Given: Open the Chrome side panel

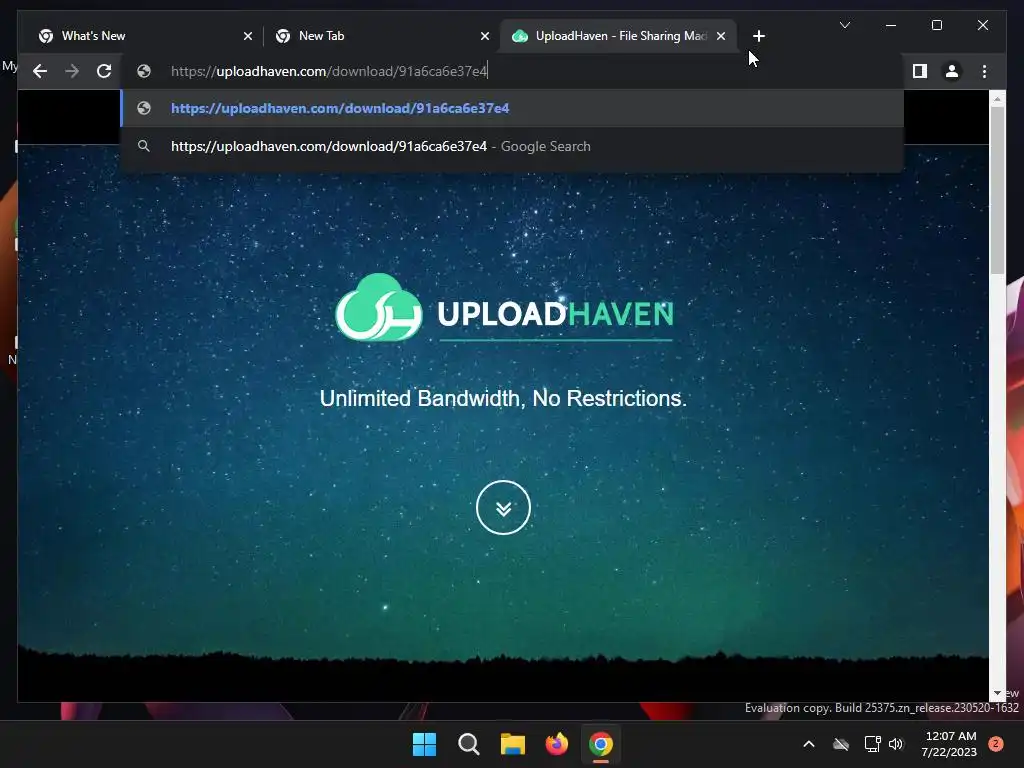Looking at the screenshot, I should coord(920,71).
